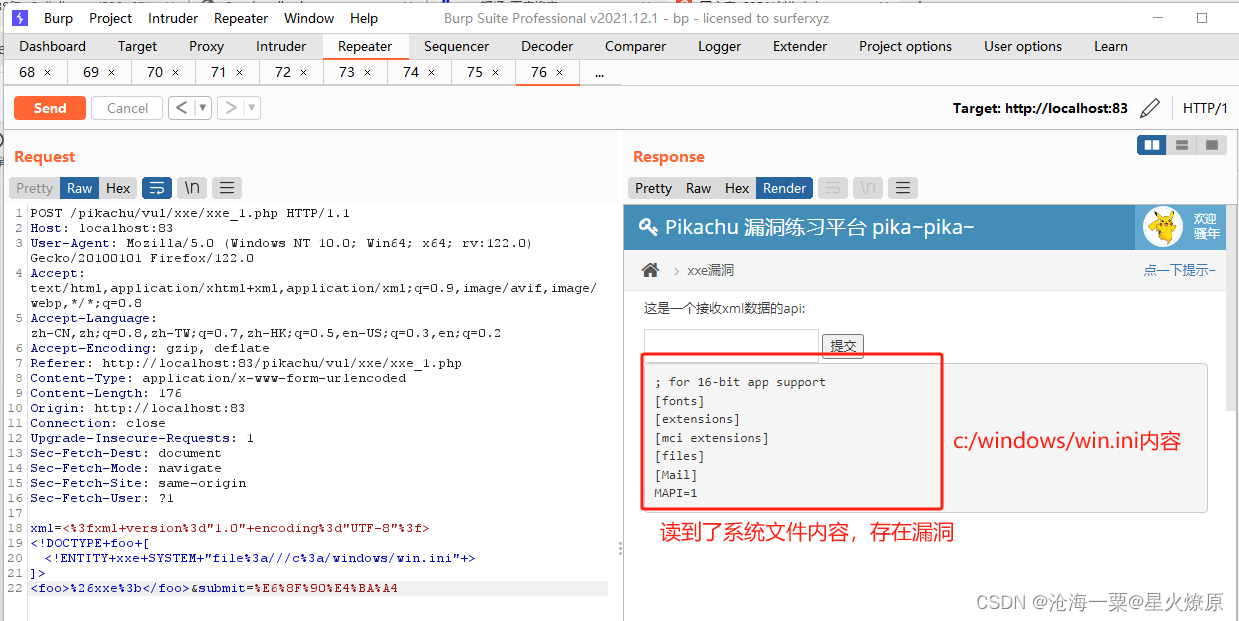The image size is (1239, 621).
Task: Open HTTP/1 protocol selector
Action: pos(1205,108)
